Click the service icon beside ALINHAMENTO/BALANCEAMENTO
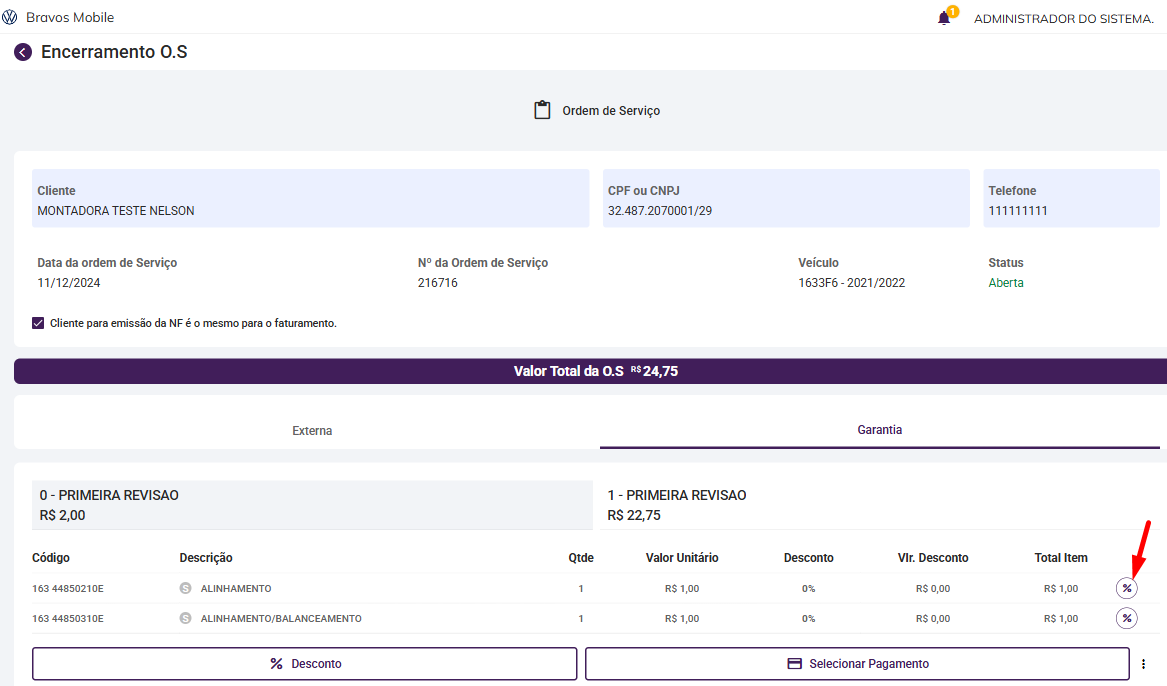Screen dimensions: 1167x686 (x=185, y=618)
